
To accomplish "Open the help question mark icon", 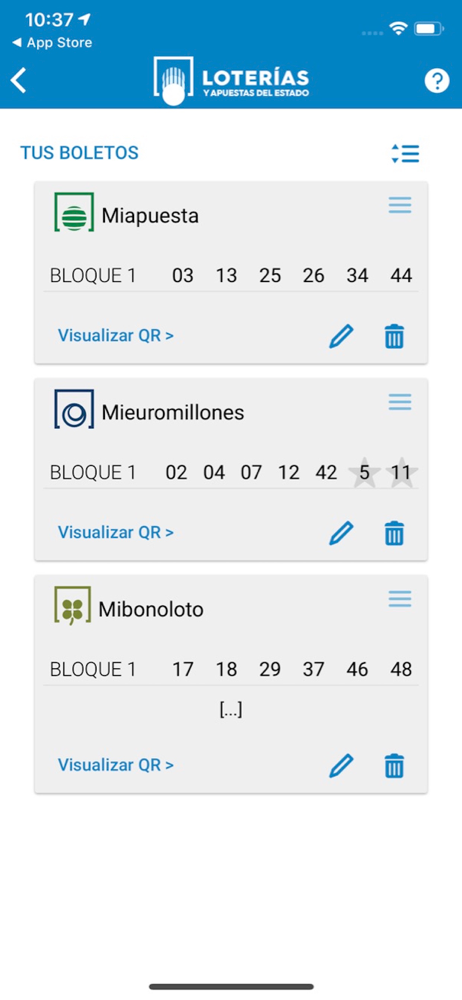I will [437, 81].
